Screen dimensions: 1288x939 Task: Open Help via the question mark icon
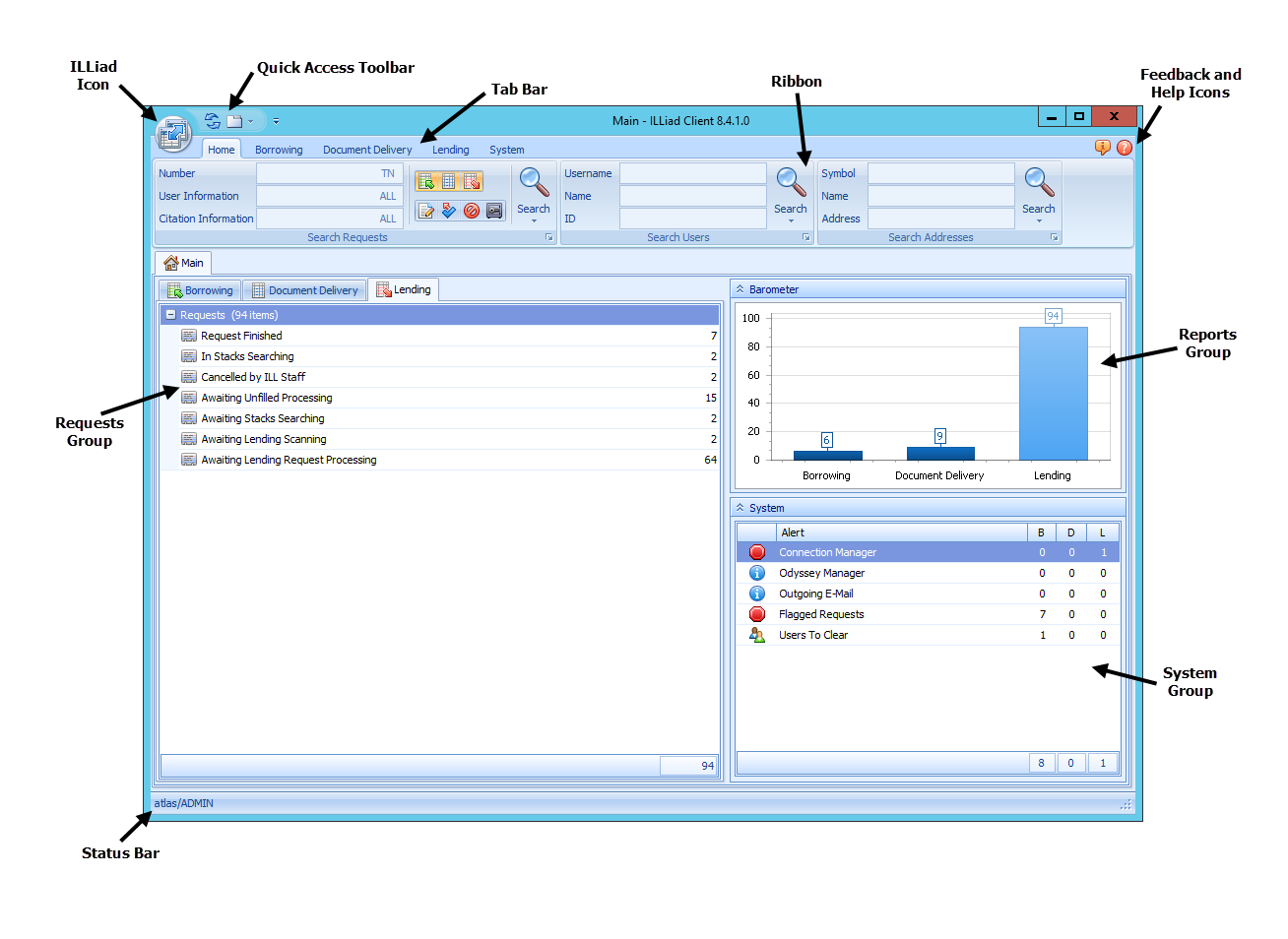pyautogui.click(x=1125, y=147)
